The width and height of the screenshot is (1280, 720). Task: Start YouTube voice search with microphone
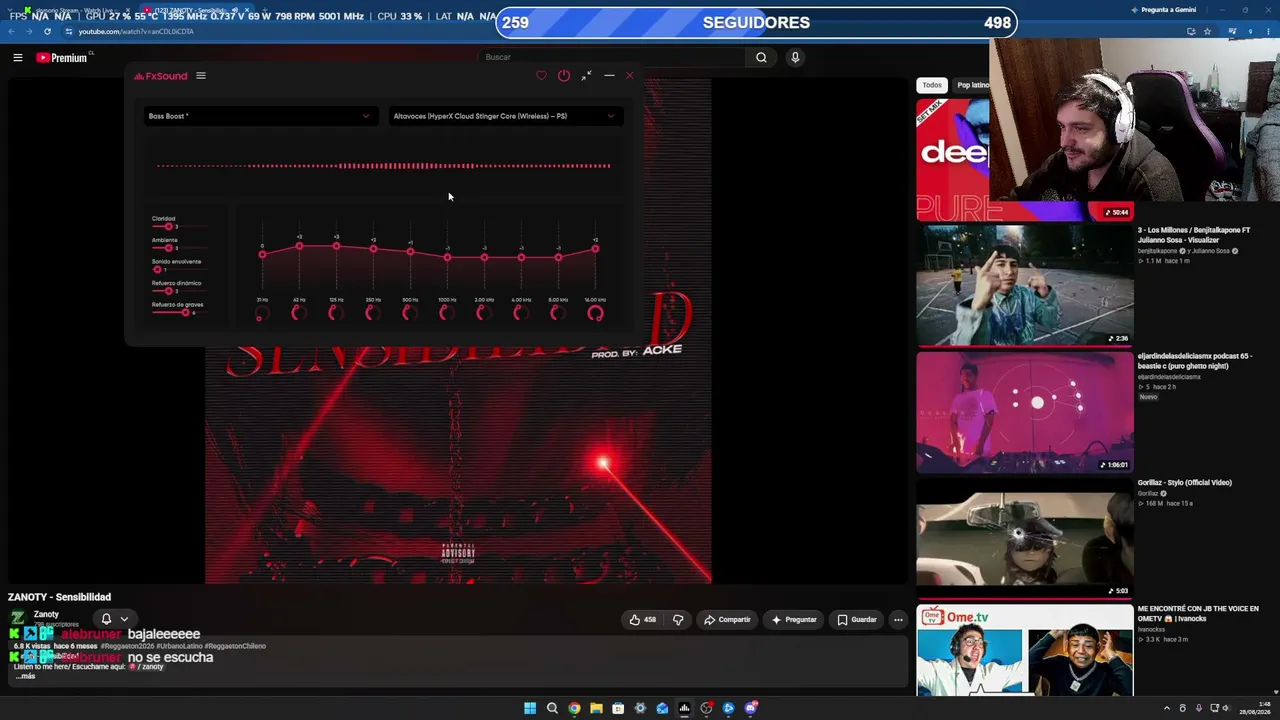click(795, 57)
